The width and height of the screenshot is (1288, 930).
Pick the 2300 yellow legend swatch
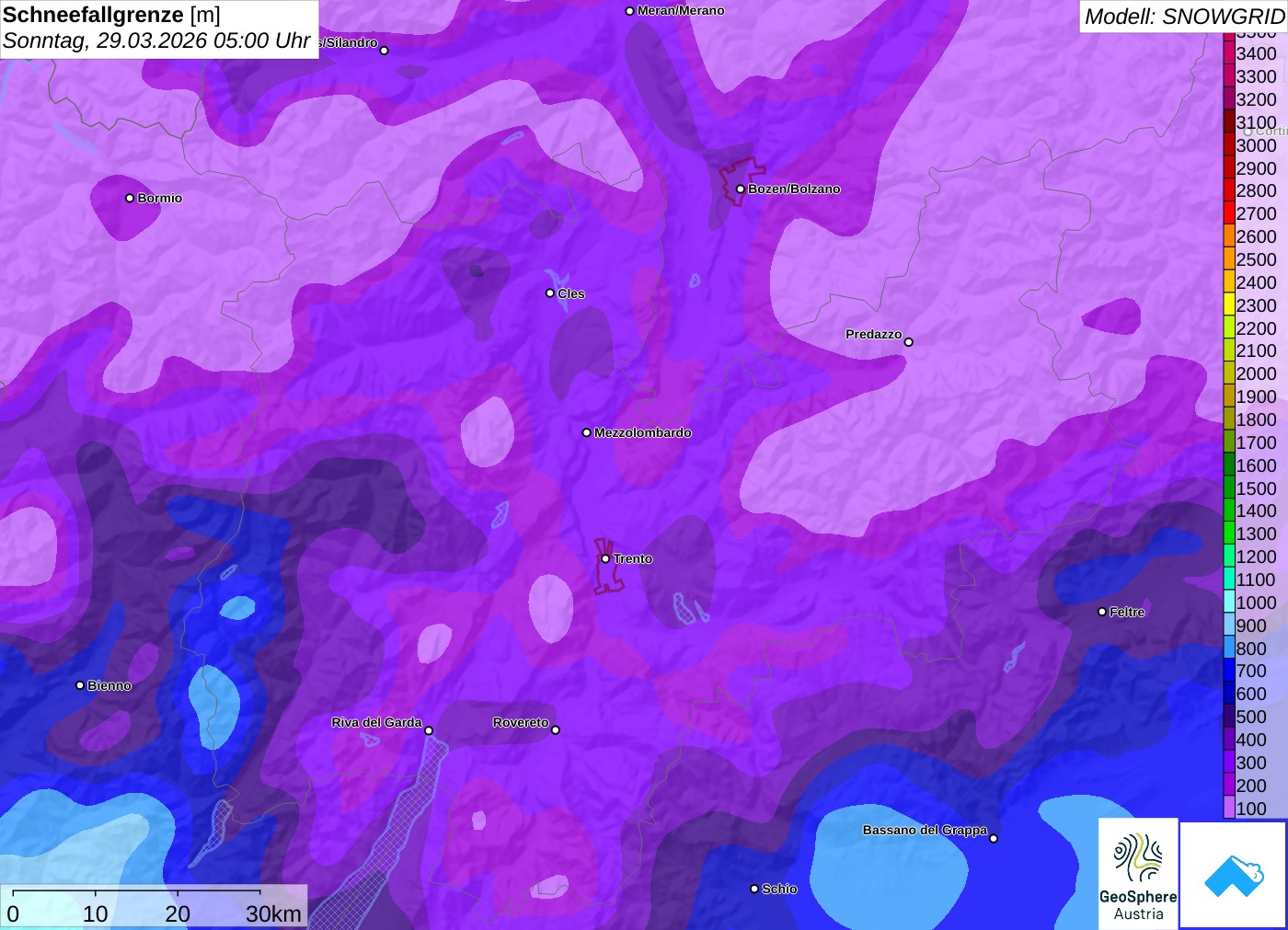tap(1229, 304)
